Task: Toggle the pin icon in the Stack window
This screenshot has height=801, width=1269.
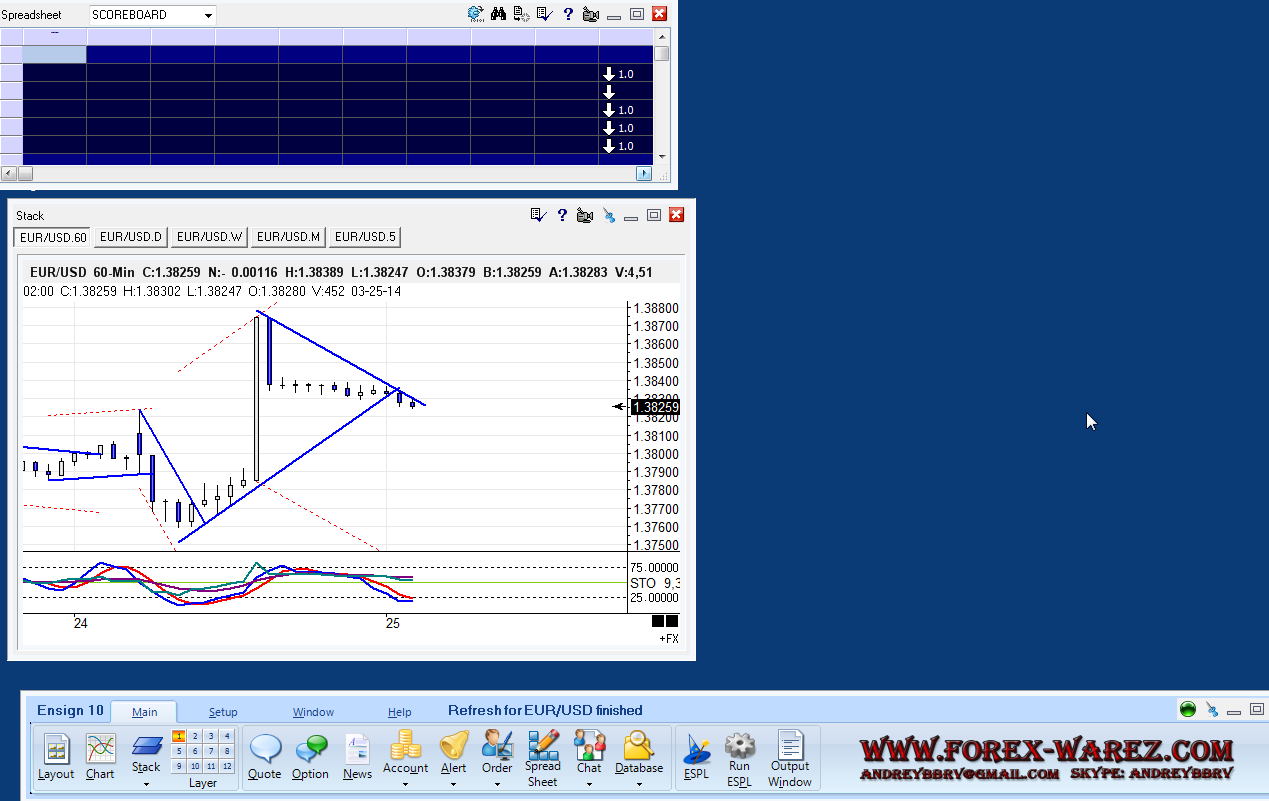Action: (x=608, y=215)
